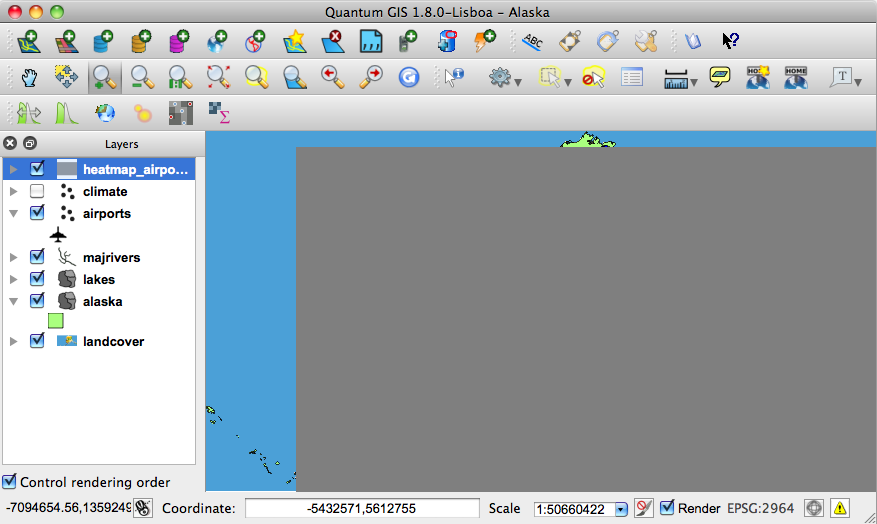The image size is (877, 524).
Task: Enable the climate layer checkbox
Action: tap(37, 191)
